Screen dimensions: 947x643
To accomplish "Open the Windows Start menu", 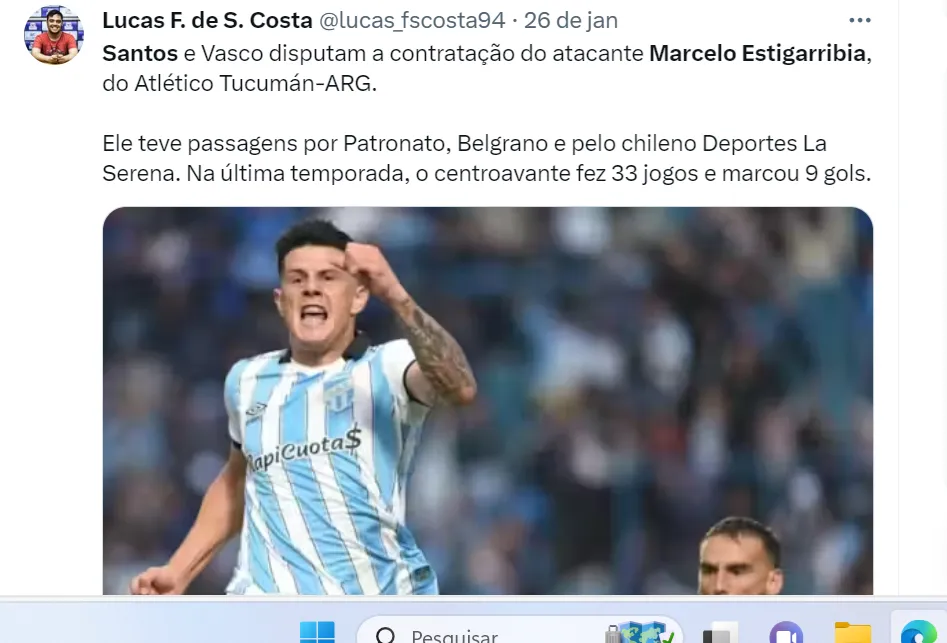I will tap(317, 632).
